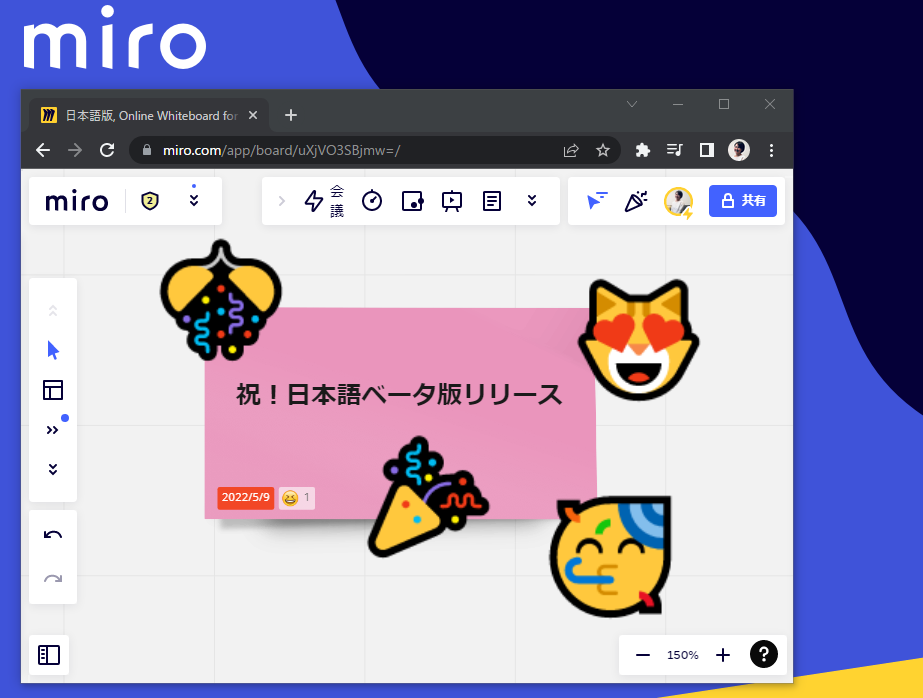Viewport: 923px width, 698px height.
Task: Go forward in the browser
Action: [x=75, y=150]
